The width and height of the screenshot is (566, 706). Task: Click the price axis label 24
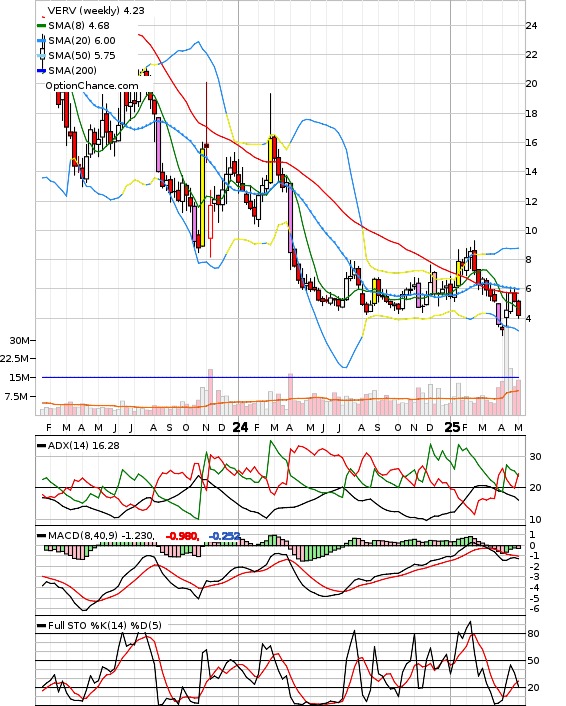point(531,26)
